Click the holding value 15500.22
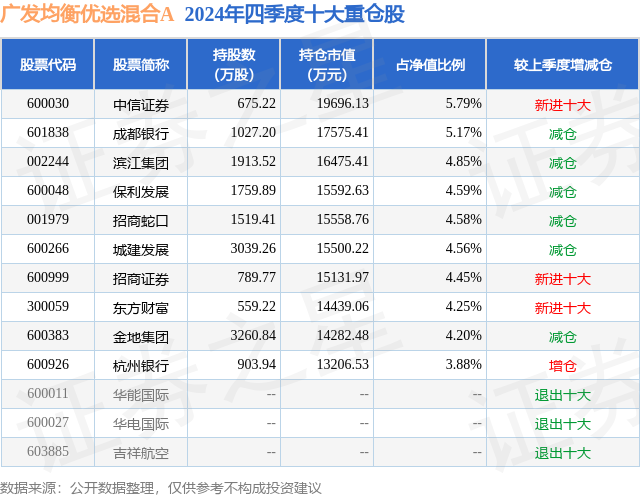This screenshot has height=497, width=640. tap(343, 248)
